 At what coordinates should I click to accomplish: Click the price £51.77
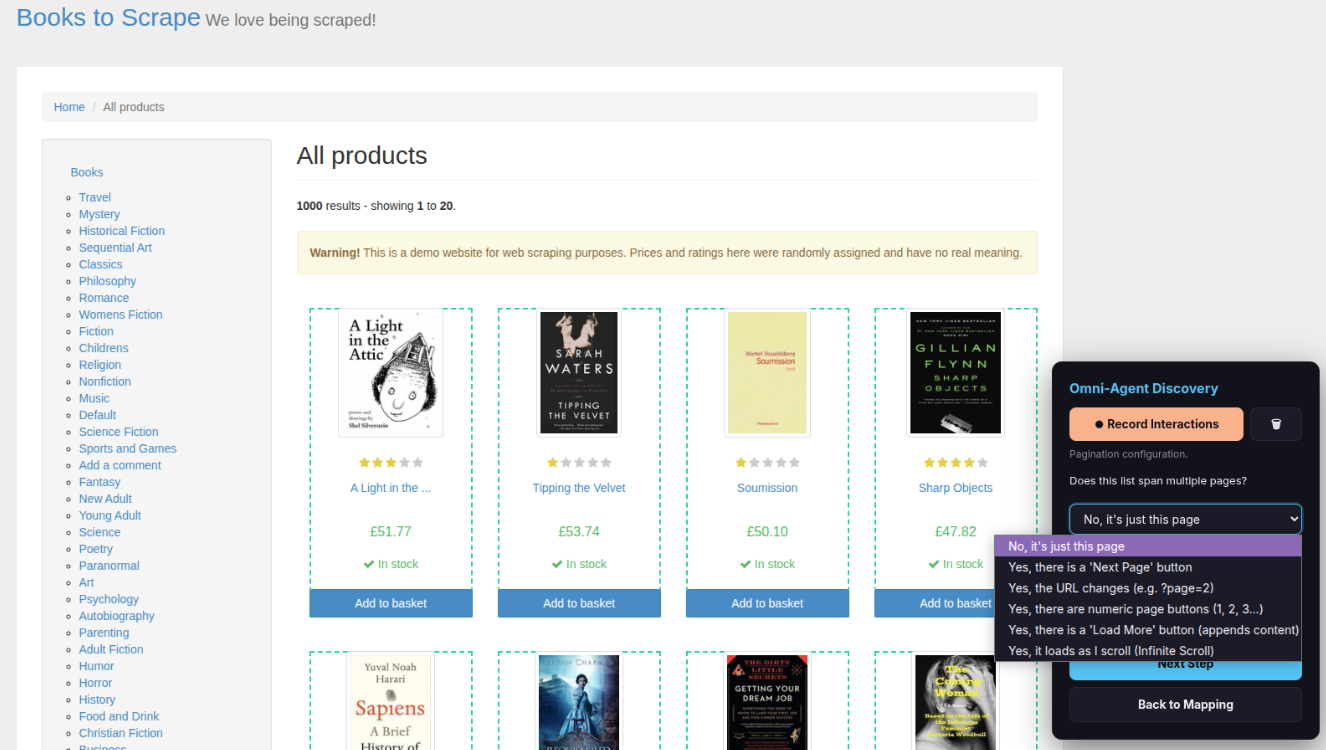coord(391,531)
